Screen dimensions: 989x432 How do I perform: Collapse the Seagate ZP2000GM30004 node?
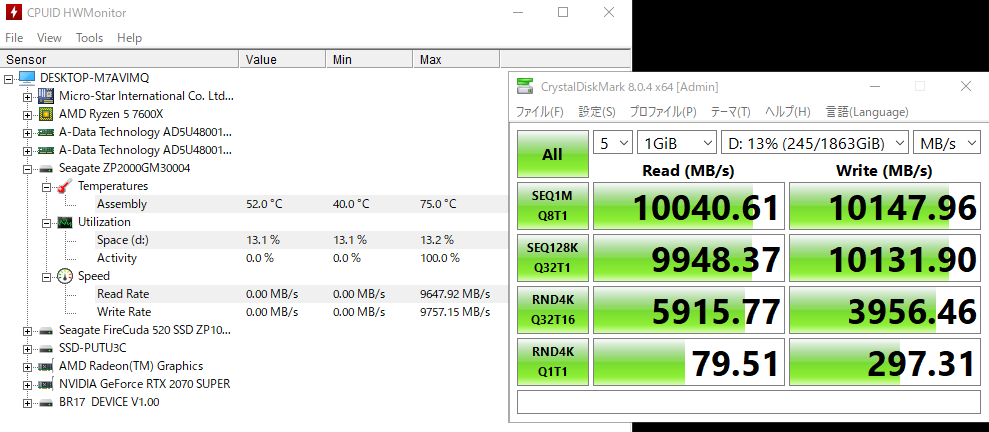tap(27, 168)
